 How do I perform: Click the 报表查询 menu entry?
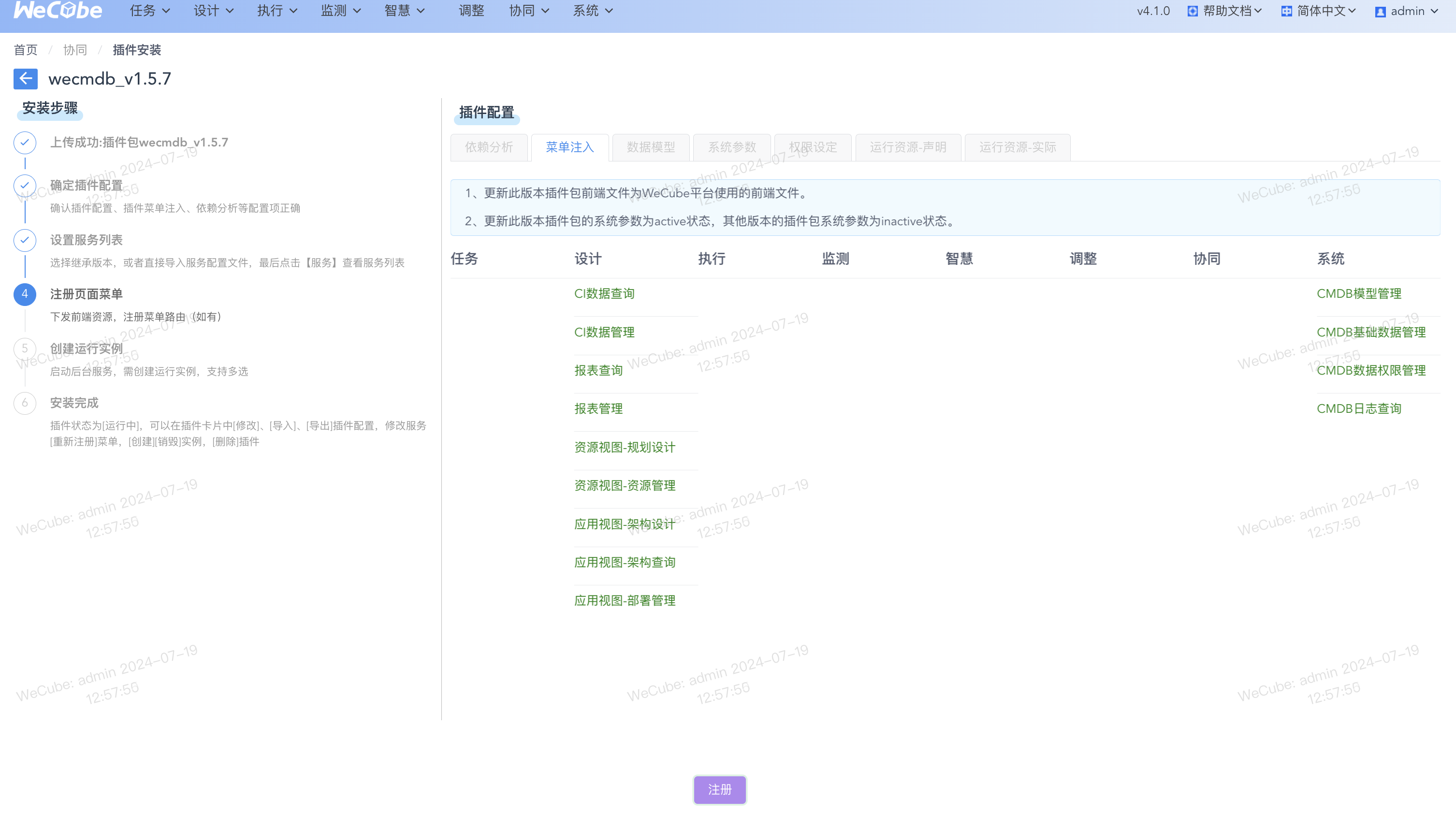click(598, 371)
